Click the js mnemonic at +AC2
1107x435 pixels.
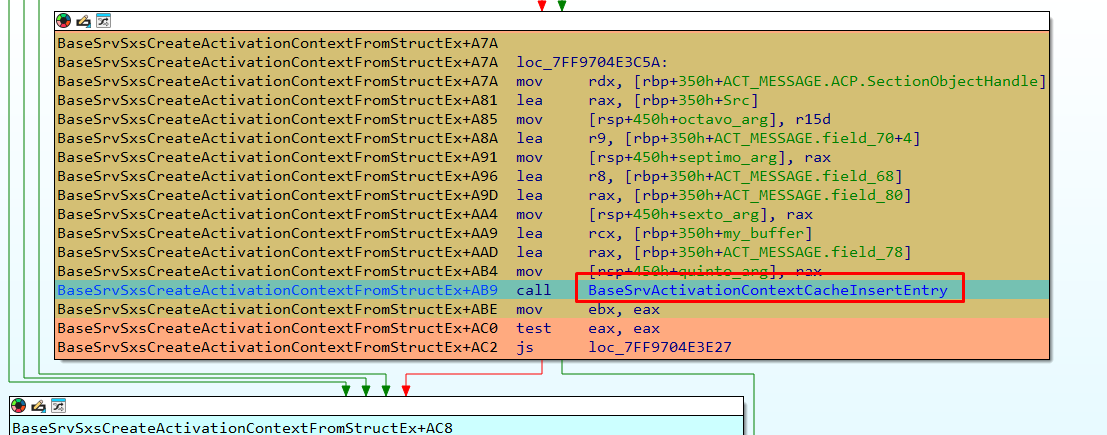pyautogui.click(x=525, y=347)
